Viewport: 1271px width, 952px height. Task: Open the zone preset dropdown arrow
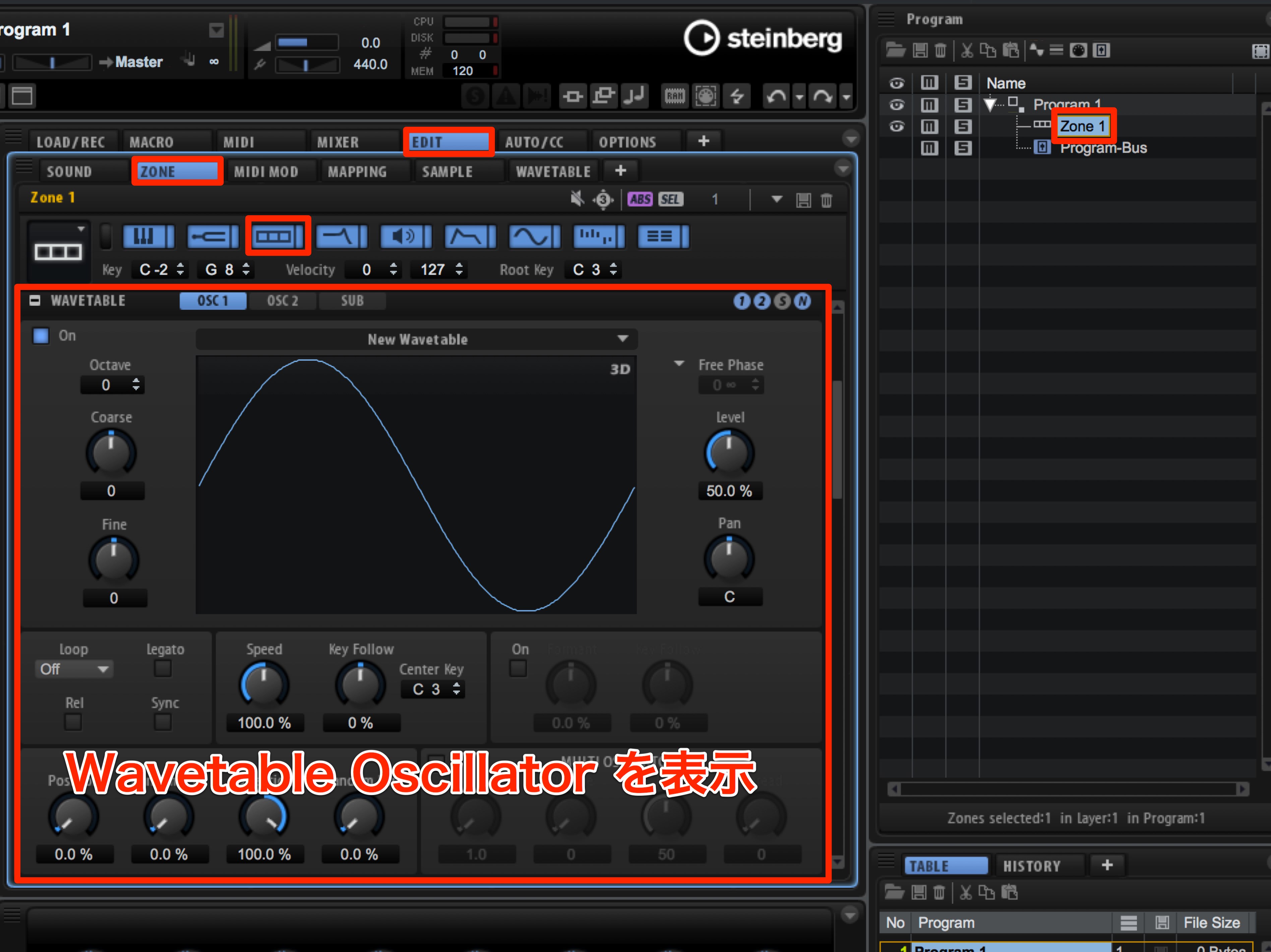pos(777,199)
